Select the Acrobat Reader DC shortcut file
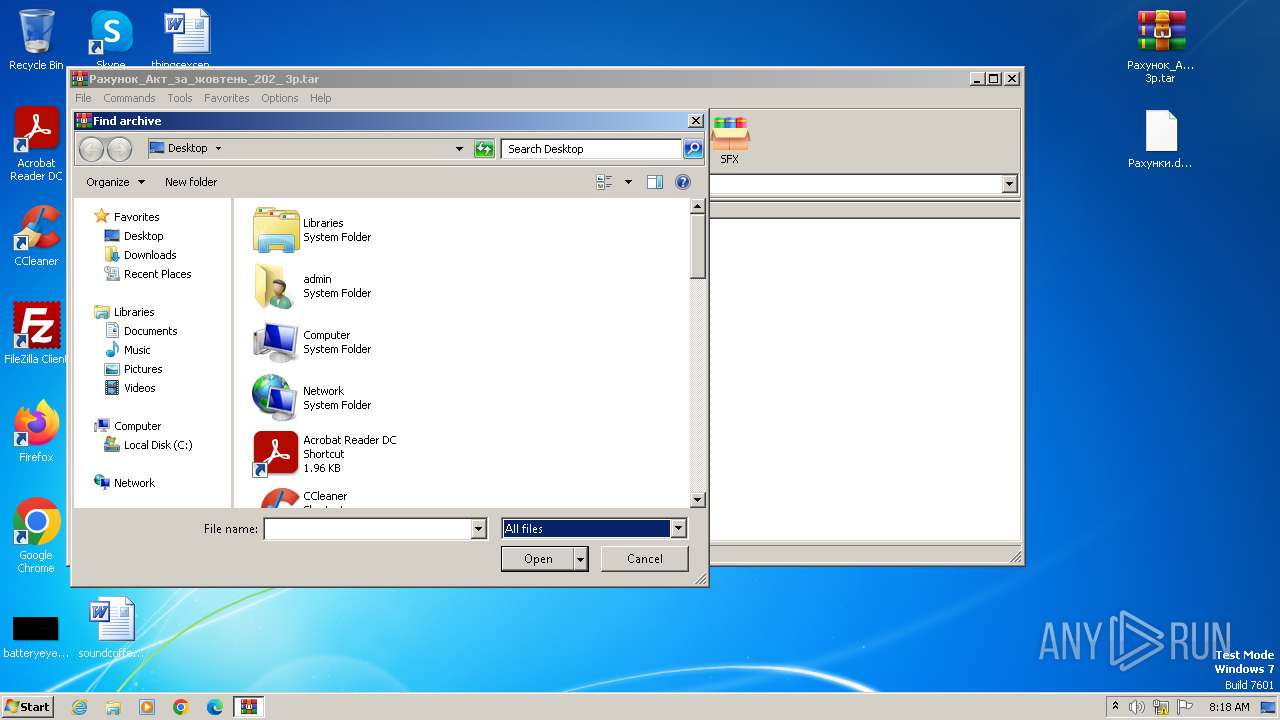 325,454
